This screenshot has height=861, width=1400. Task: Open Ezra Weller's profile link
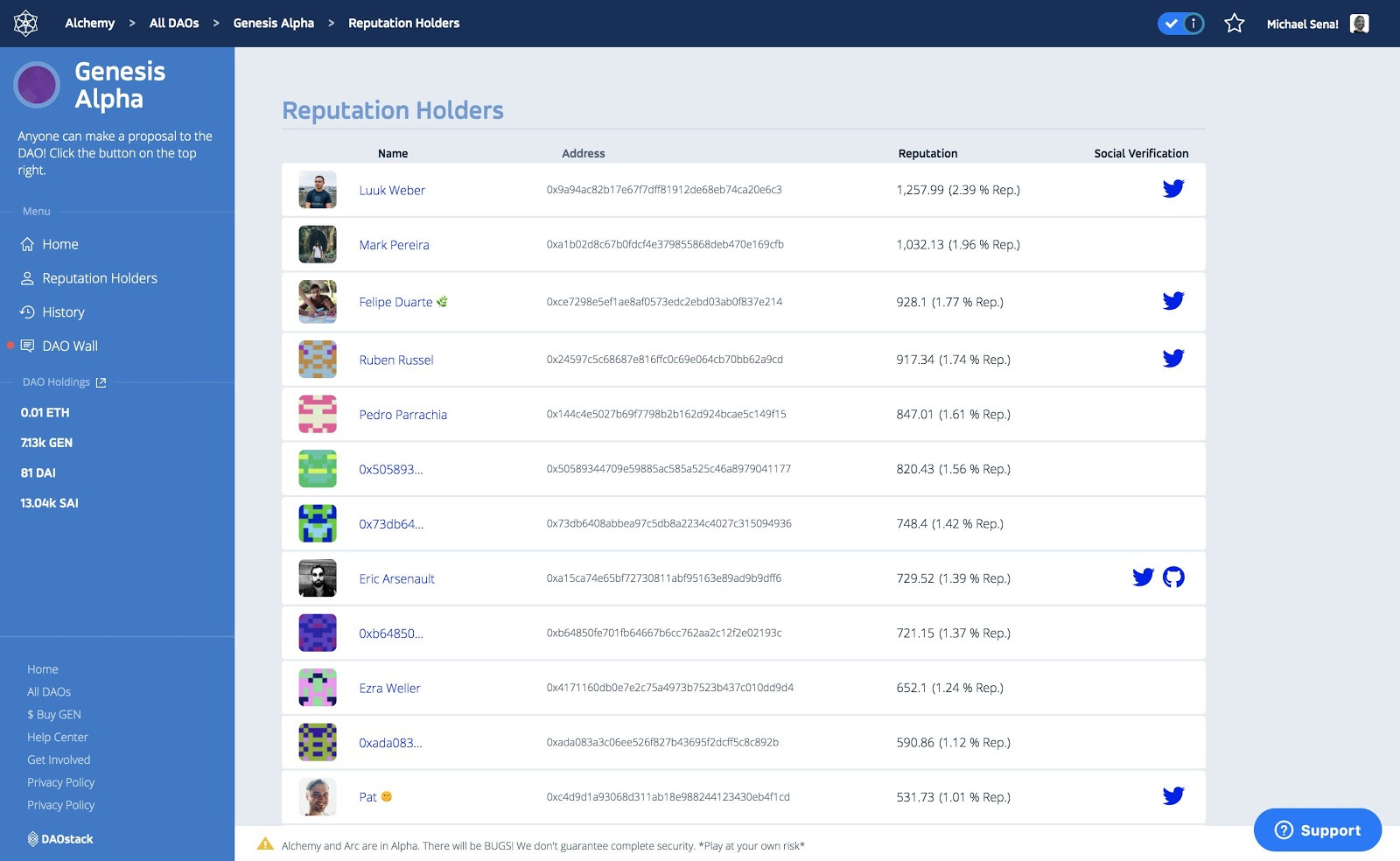pos(389,689)
